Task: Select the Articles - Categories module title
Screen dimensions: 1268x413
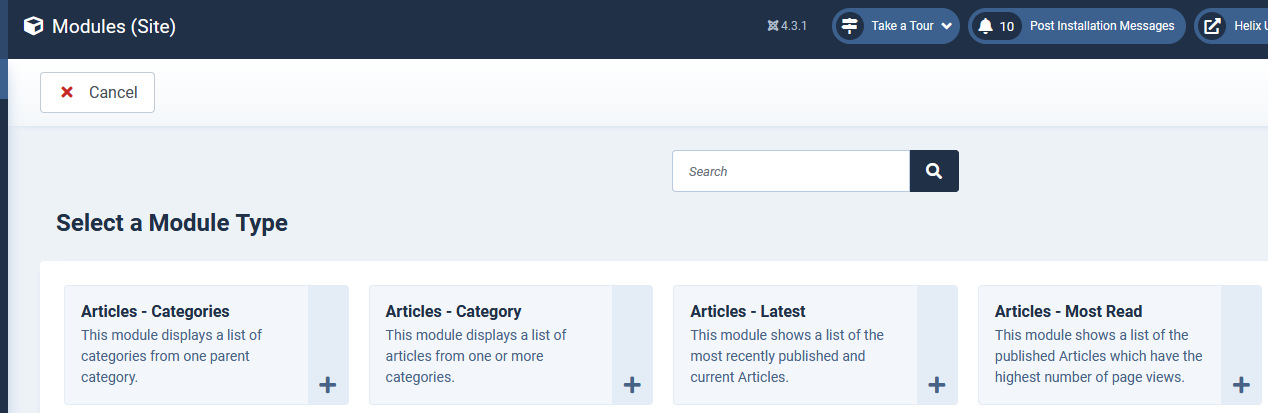Action: click(155, 311)
